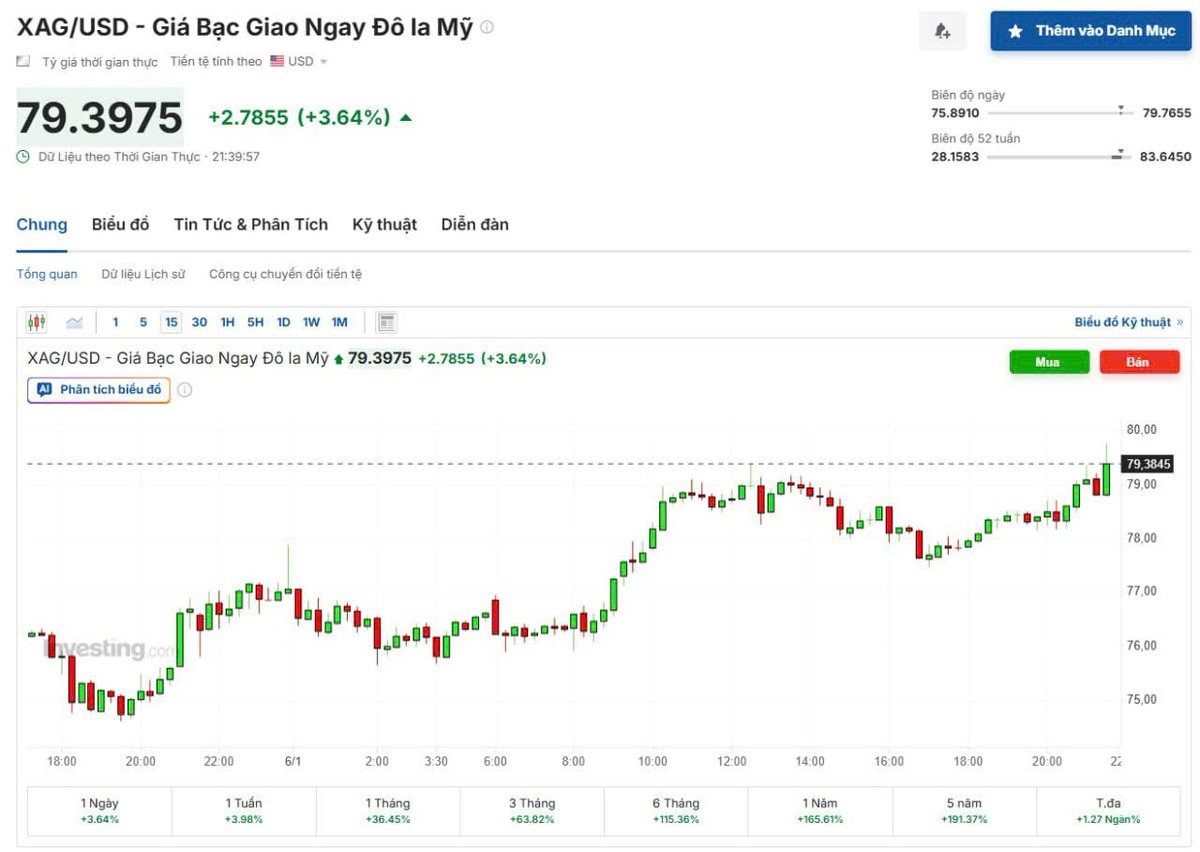The image size is (1200, 852).
Task: Switch to the Chung tab
Action: point(42,224)
